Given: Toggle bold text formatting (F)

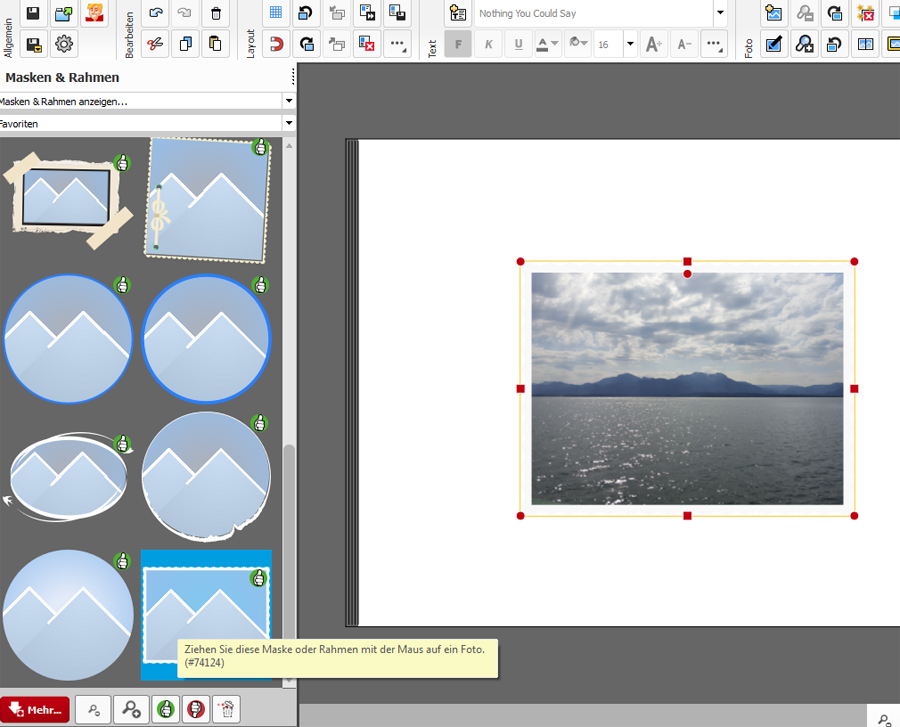Looking at the screenshot, I should point(458,44).
